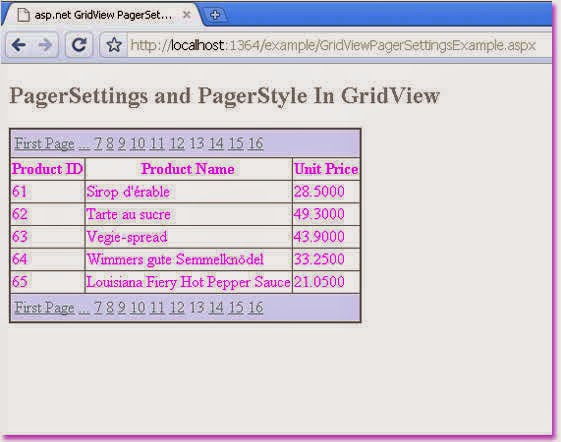
Task: Select the asp.net GridView PagerSet tab
Action: tap(102, 15)
